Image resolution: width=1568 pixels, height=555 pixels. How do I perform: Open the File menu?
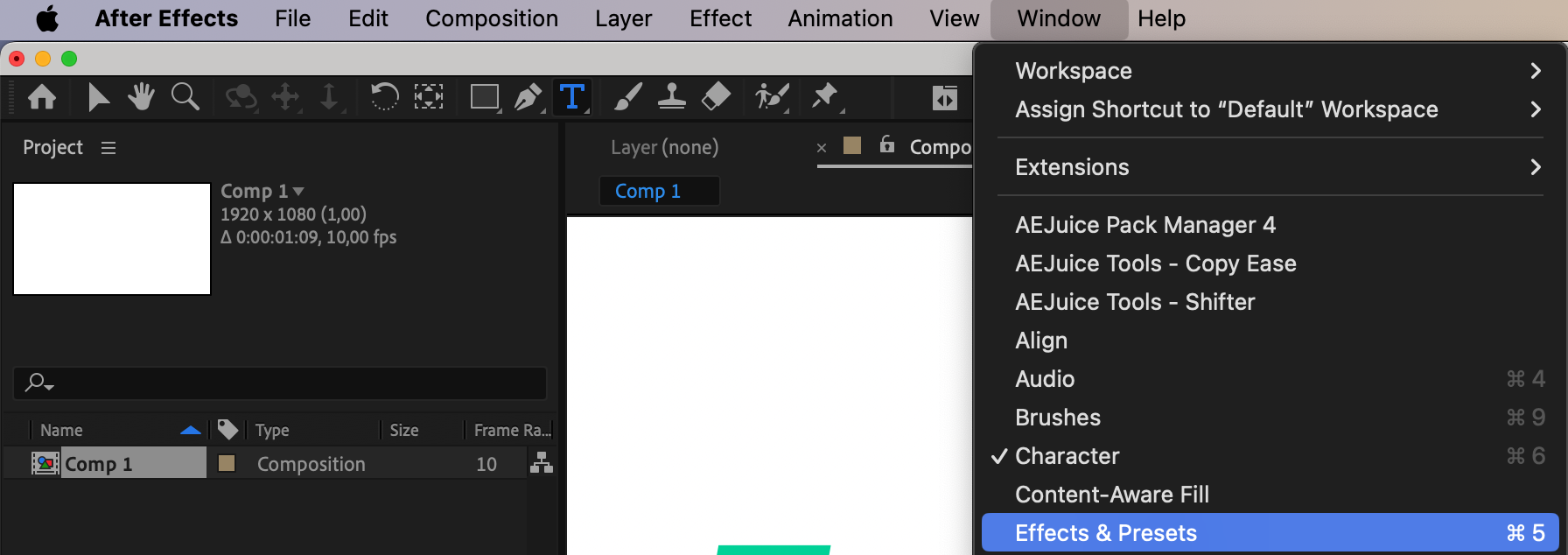[293, 18]
